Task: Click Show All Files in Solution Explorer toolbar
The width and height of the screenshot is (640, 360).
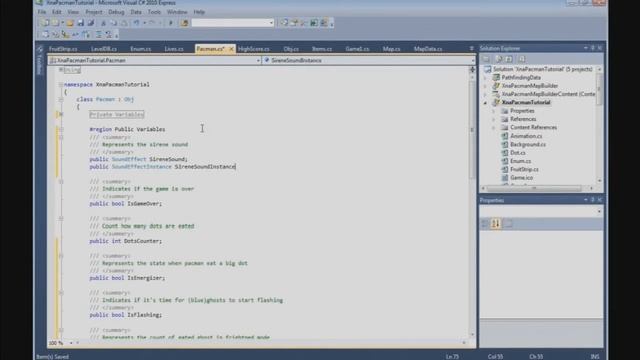Action: [498, 59]
